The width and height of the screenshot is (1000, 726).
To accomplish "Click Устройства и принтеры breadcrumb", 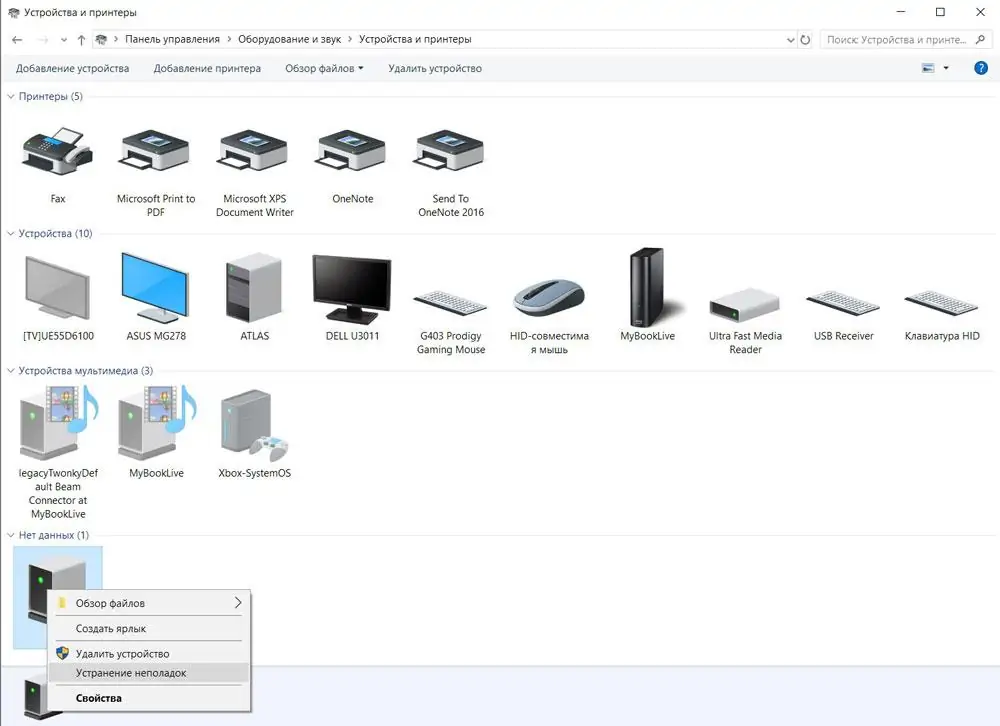I will (415, 40).
